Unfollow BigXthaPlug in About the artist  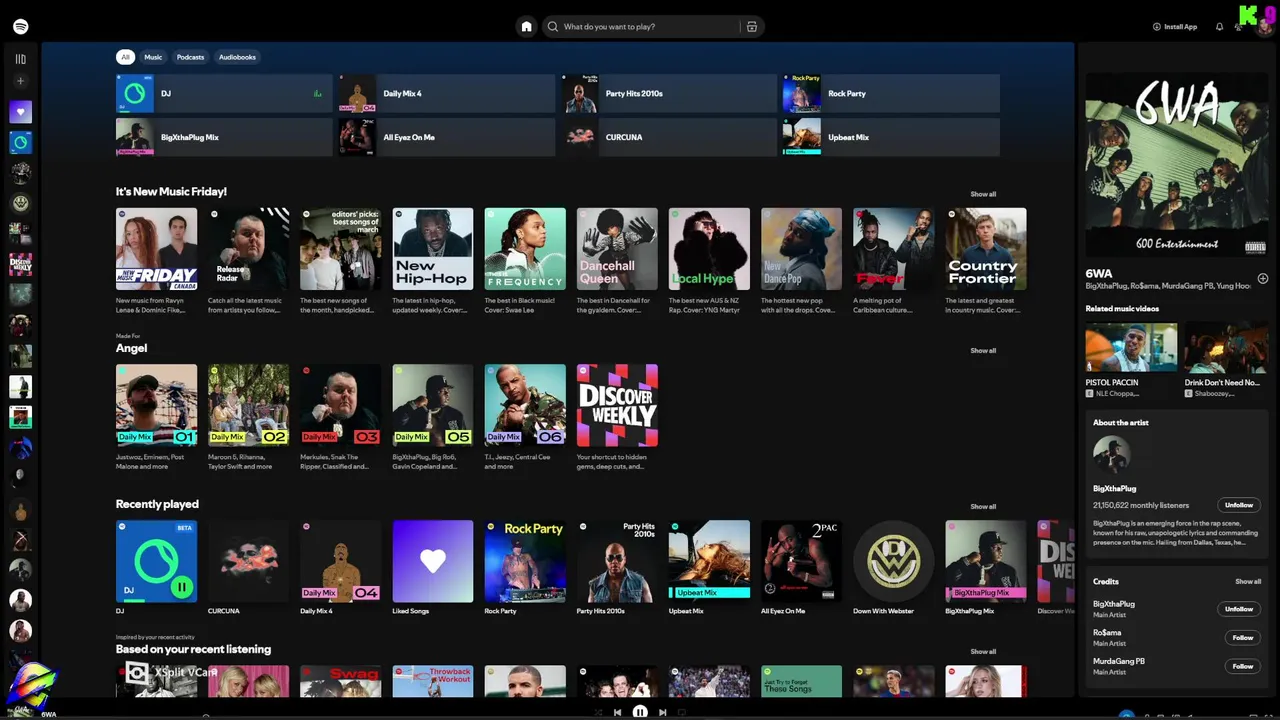[1239, 505]
